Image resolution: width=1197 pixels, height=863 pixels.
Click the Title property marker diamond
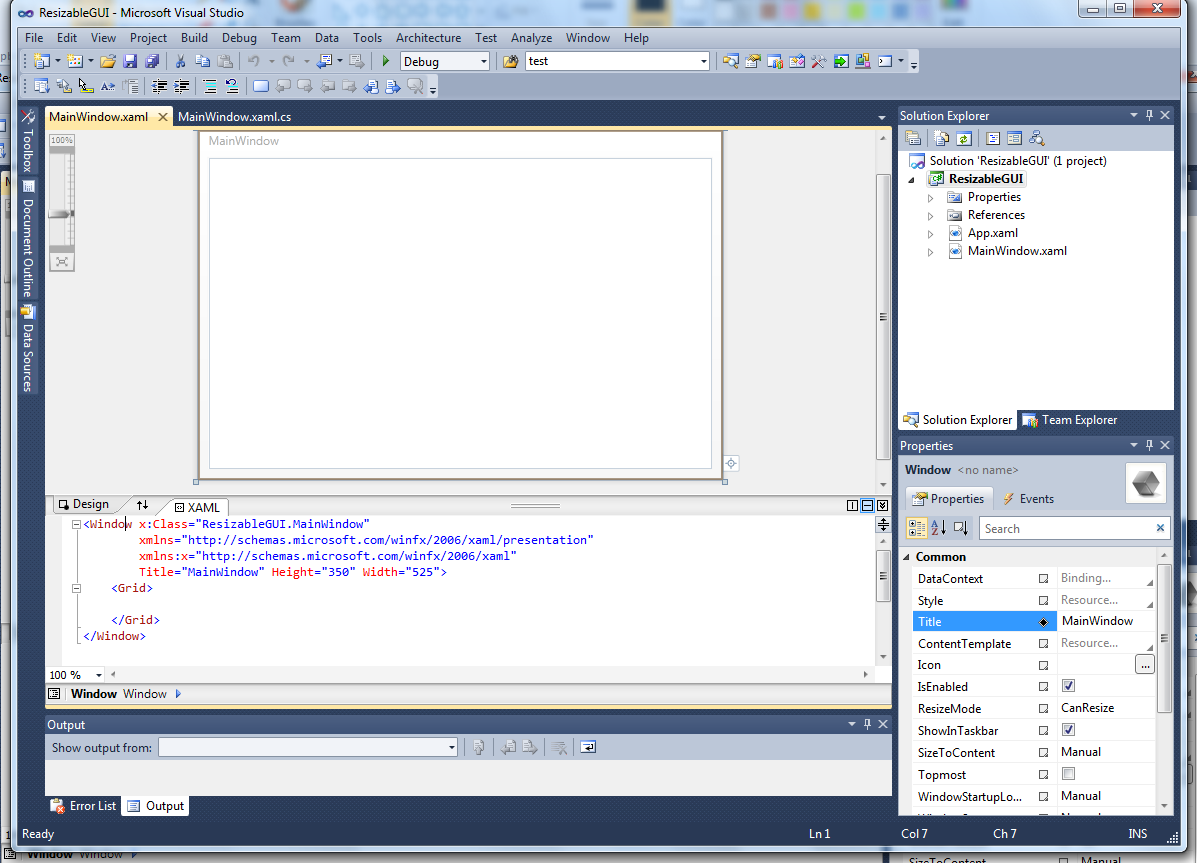pos(1044,622)
